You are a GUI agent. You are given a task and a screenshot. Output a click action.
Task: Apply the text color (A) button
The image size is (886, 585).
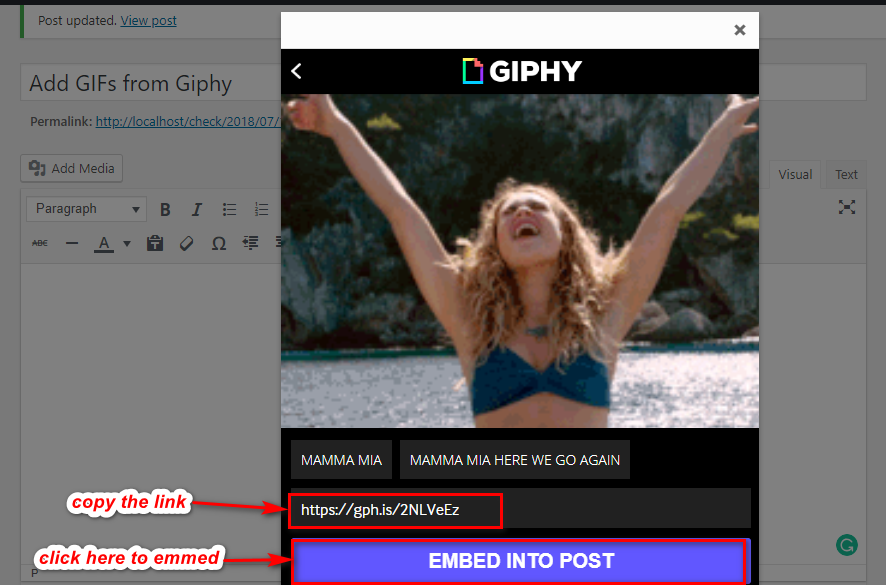(x=103, y=244)
